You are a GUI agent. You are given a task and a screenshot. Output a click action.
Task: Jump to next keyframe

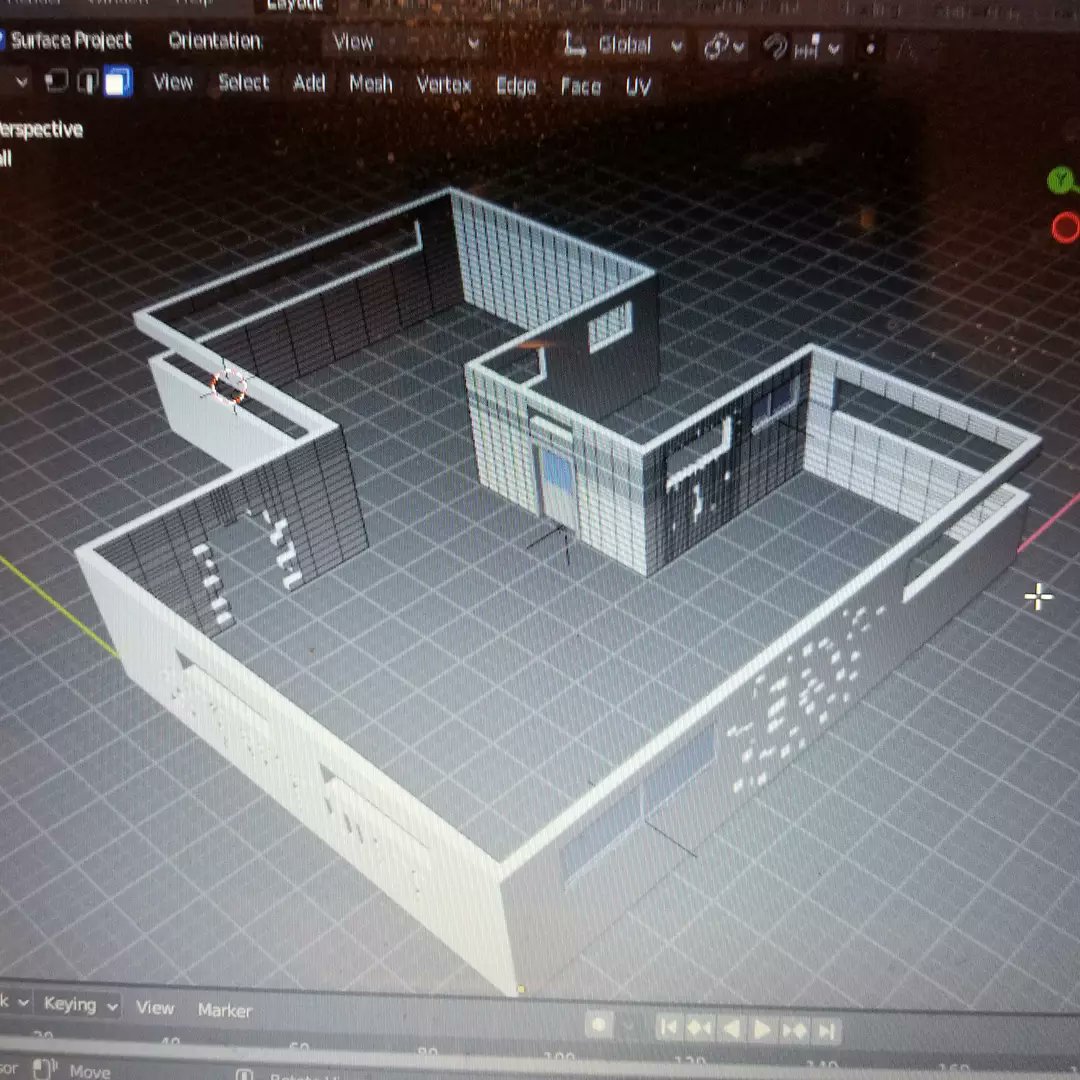pos(794,1031)
